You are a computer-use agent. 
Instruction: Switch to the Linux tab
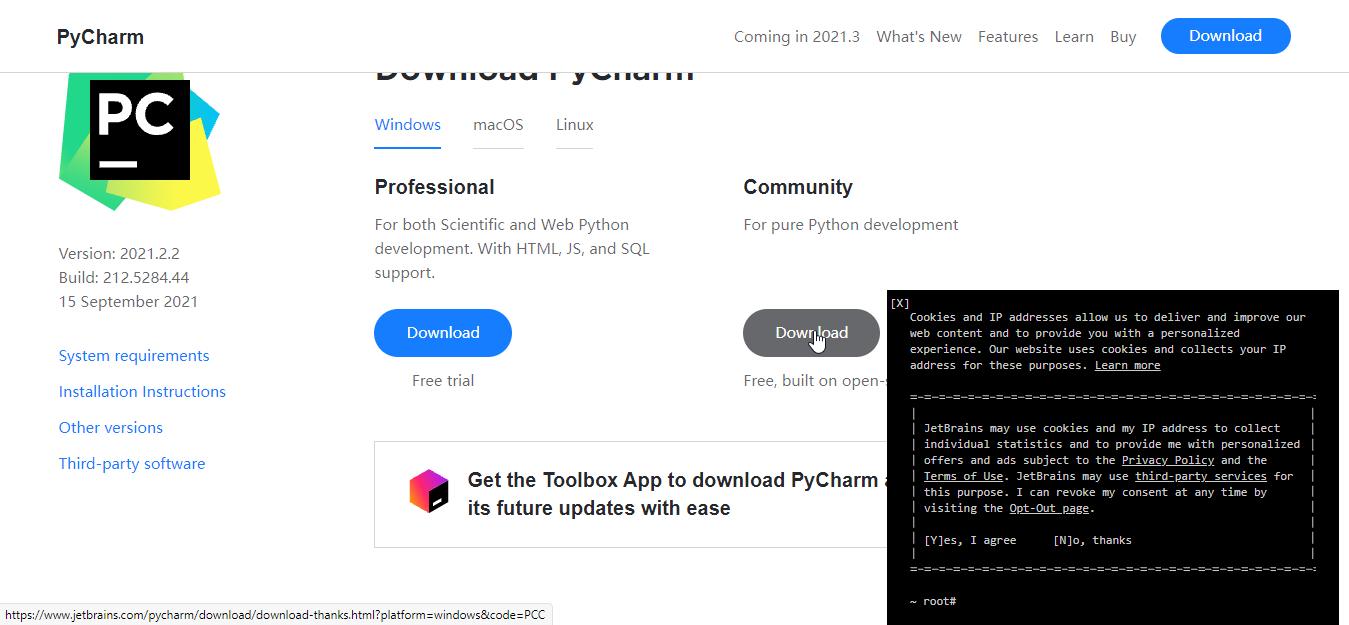tap(574, 125)
